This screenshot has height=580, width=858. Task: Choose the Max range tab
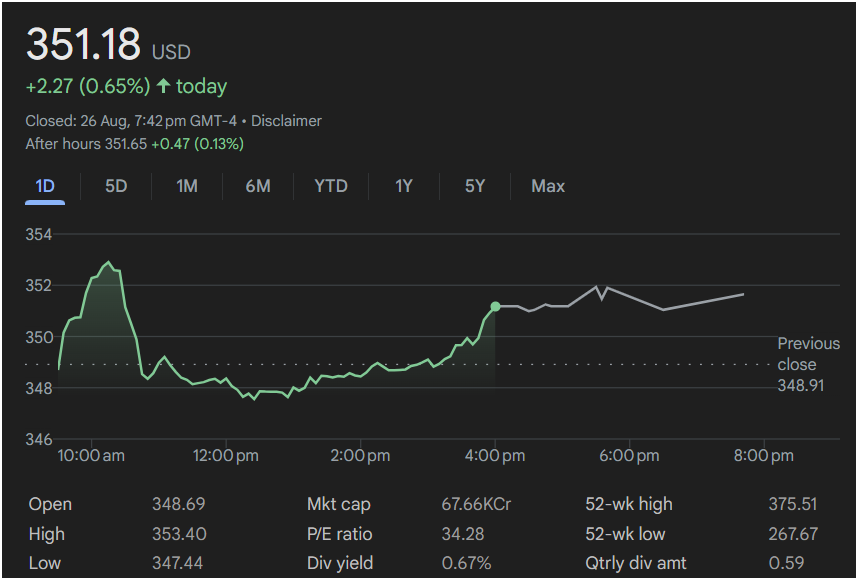point(548,186)
